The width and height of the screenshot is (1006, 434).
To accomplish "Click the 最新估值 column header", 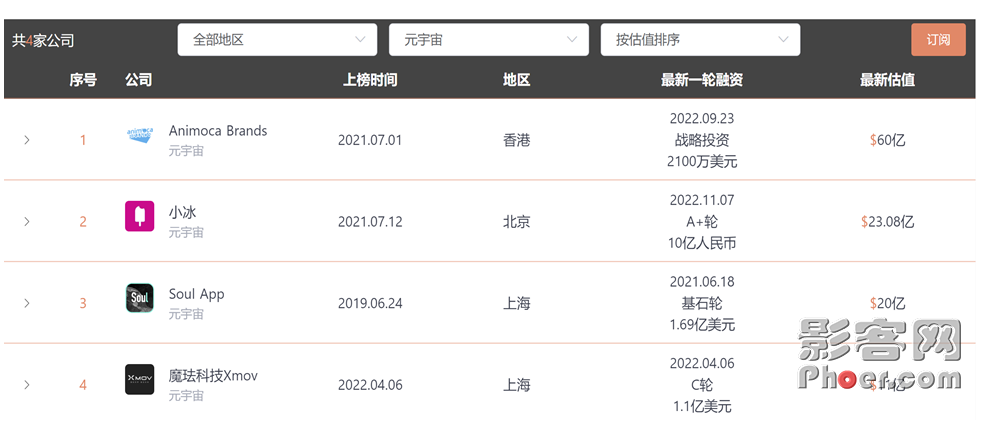I will click(x=887, y=80).
